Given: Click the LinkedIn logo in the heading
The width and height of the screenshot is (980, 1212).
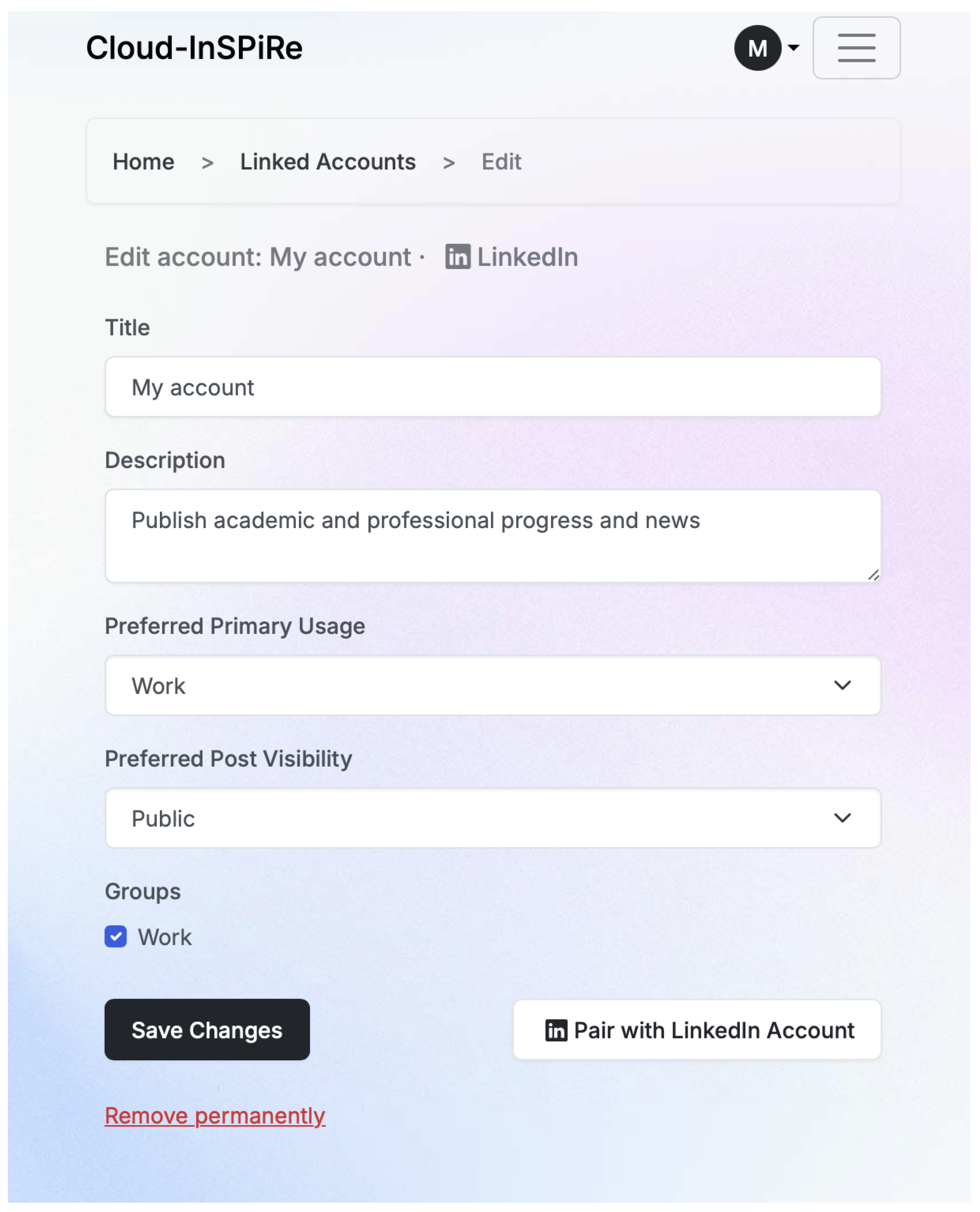Looking at the screenshot, I should [457, 257].
